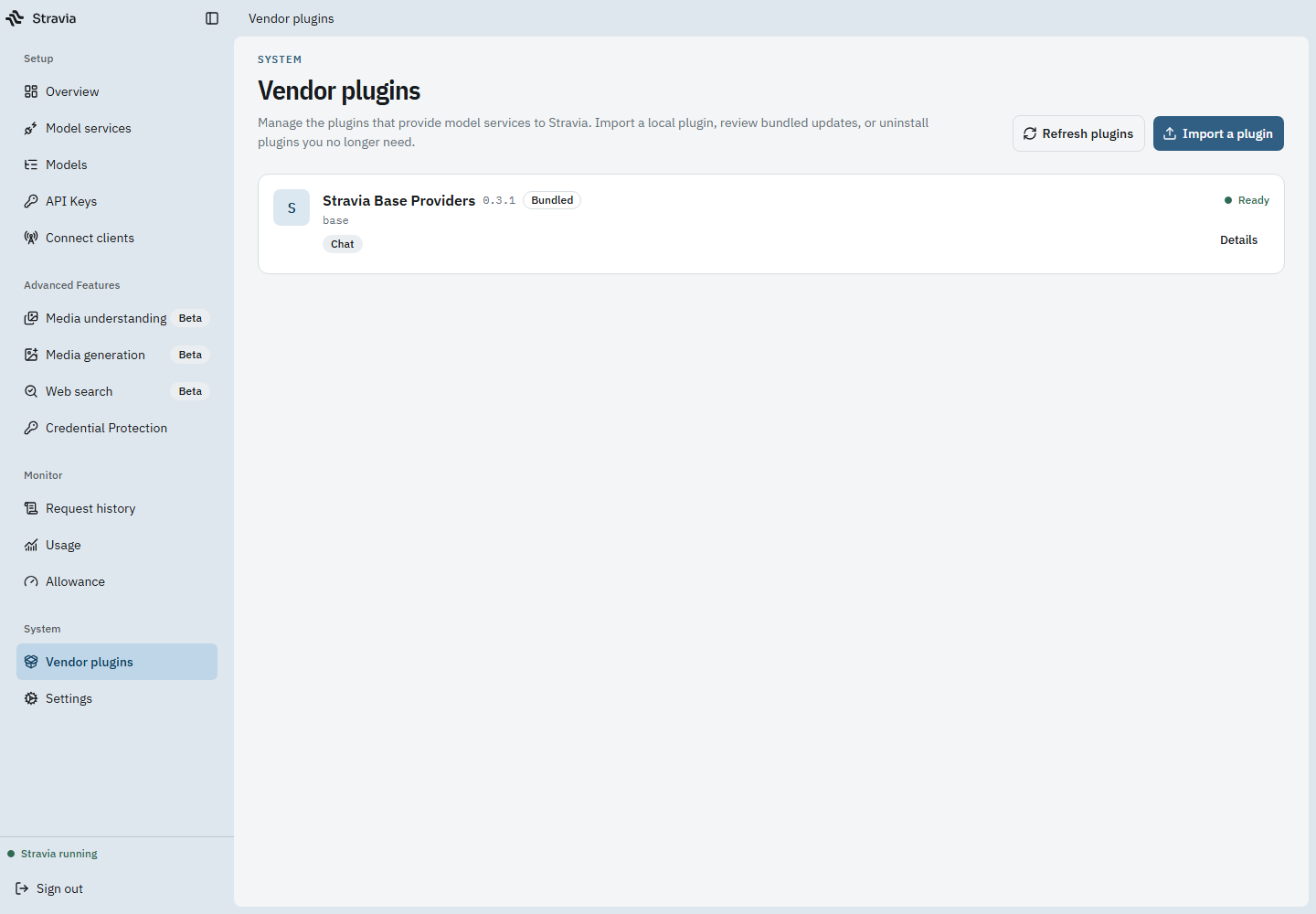Screen dimensions: 1316x914
Task: Click the Request history log icon
Action: pos(31,508)
